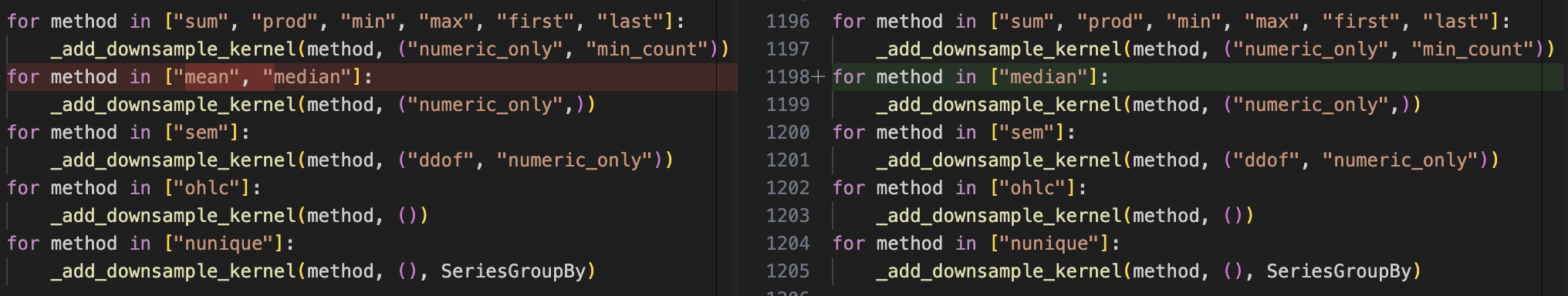Select line number 1198 in the gutter
The height and width of the screenshot is (296, 1568).
point(788,77)
